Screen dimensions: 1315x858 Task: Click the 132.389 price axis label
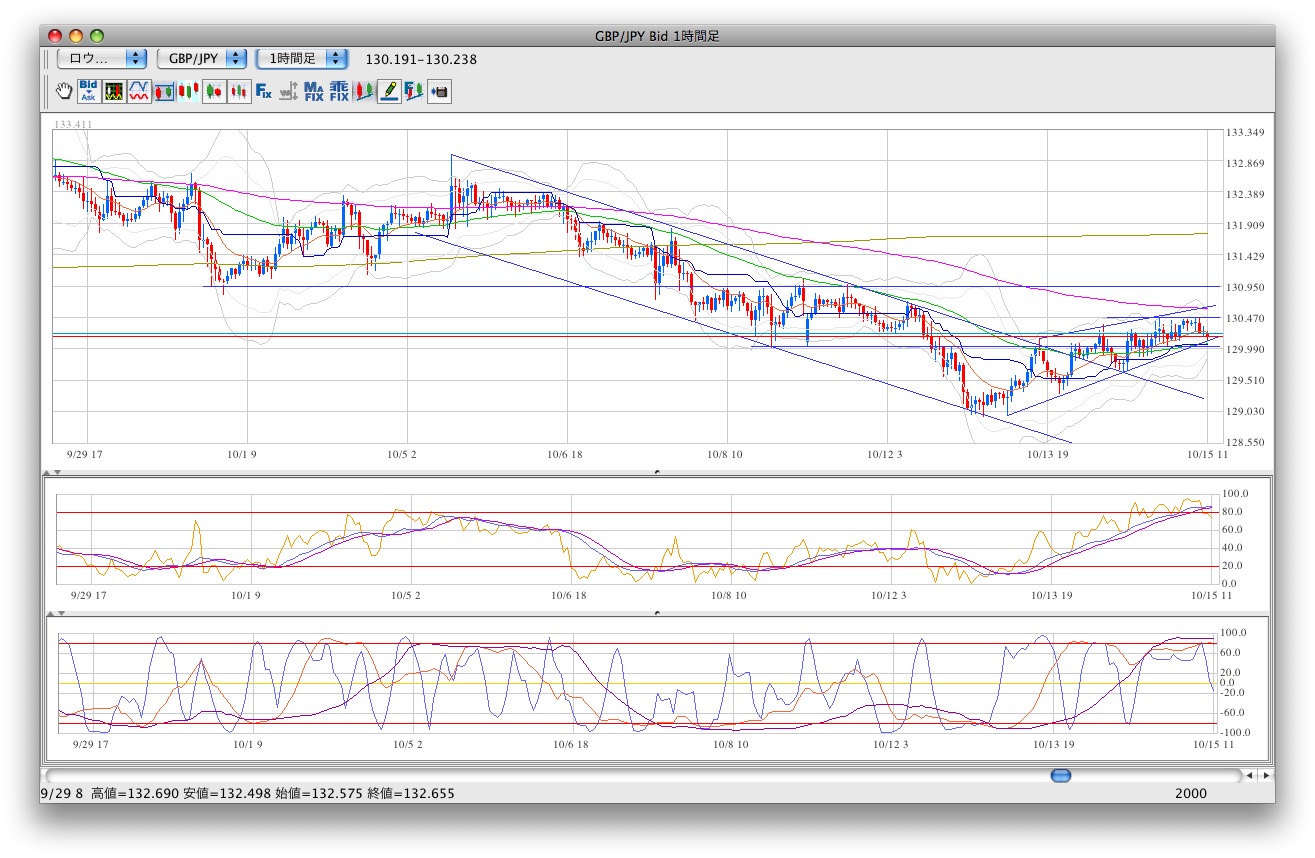tap(1245, 195)
